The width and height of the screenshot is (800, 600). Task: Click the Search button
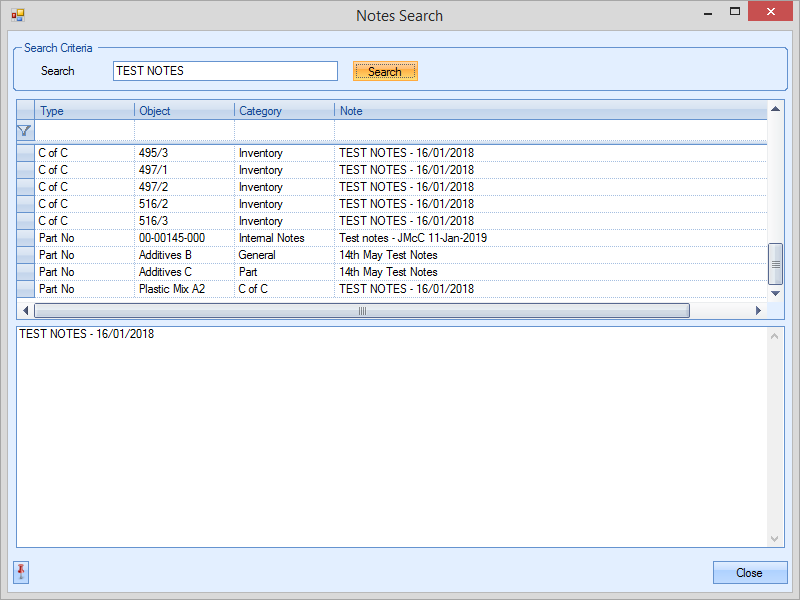tap(385, 71)
